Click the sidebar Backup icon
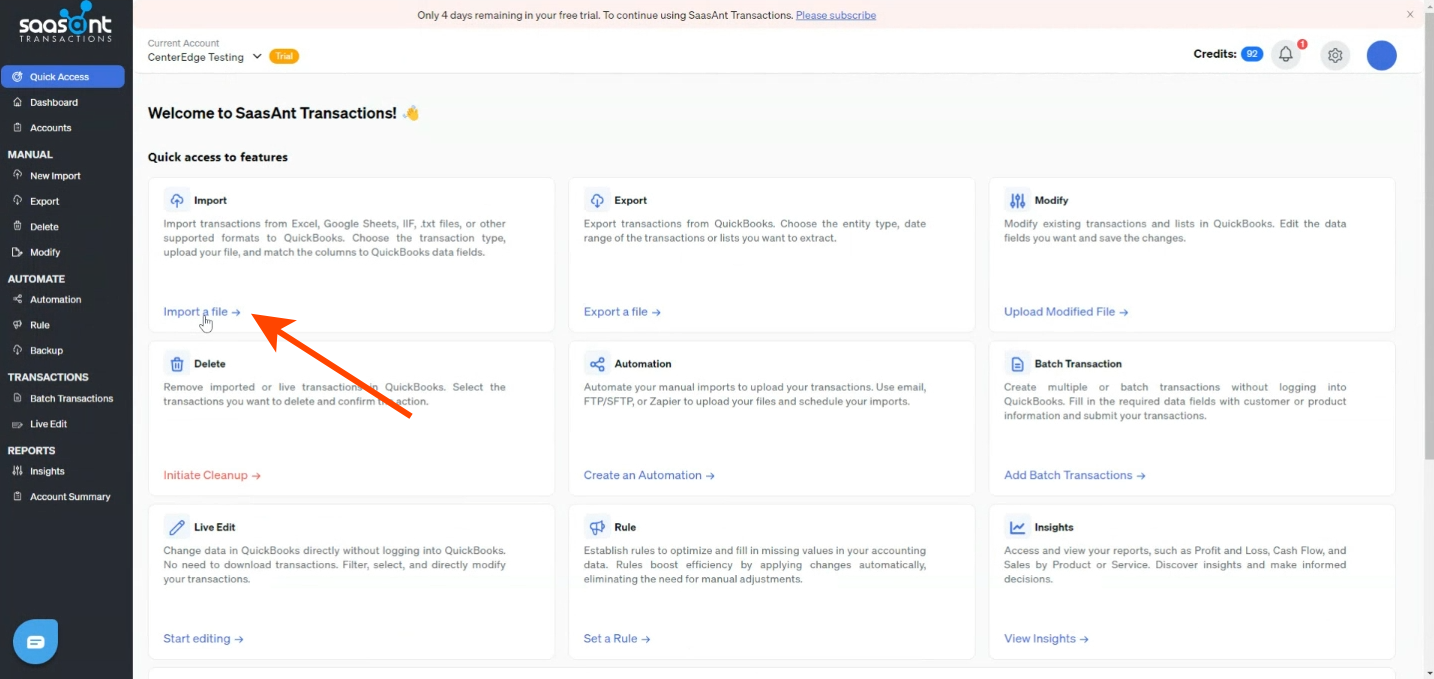 point(17,350)
